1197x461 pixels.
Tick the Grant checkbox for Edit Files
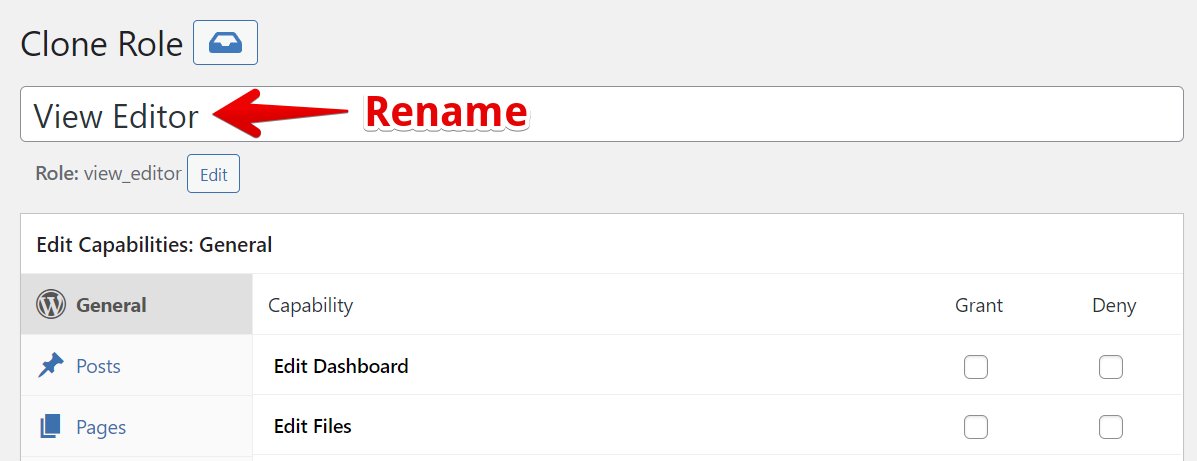(x=976, y=428)
